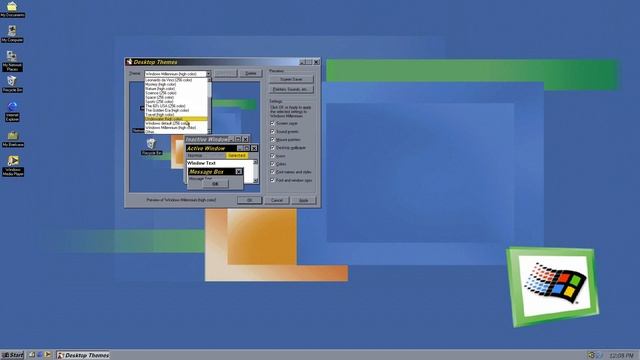Open My Briefcase desktop icon
The height and width of the screenshot is (360, 640).
13,139
